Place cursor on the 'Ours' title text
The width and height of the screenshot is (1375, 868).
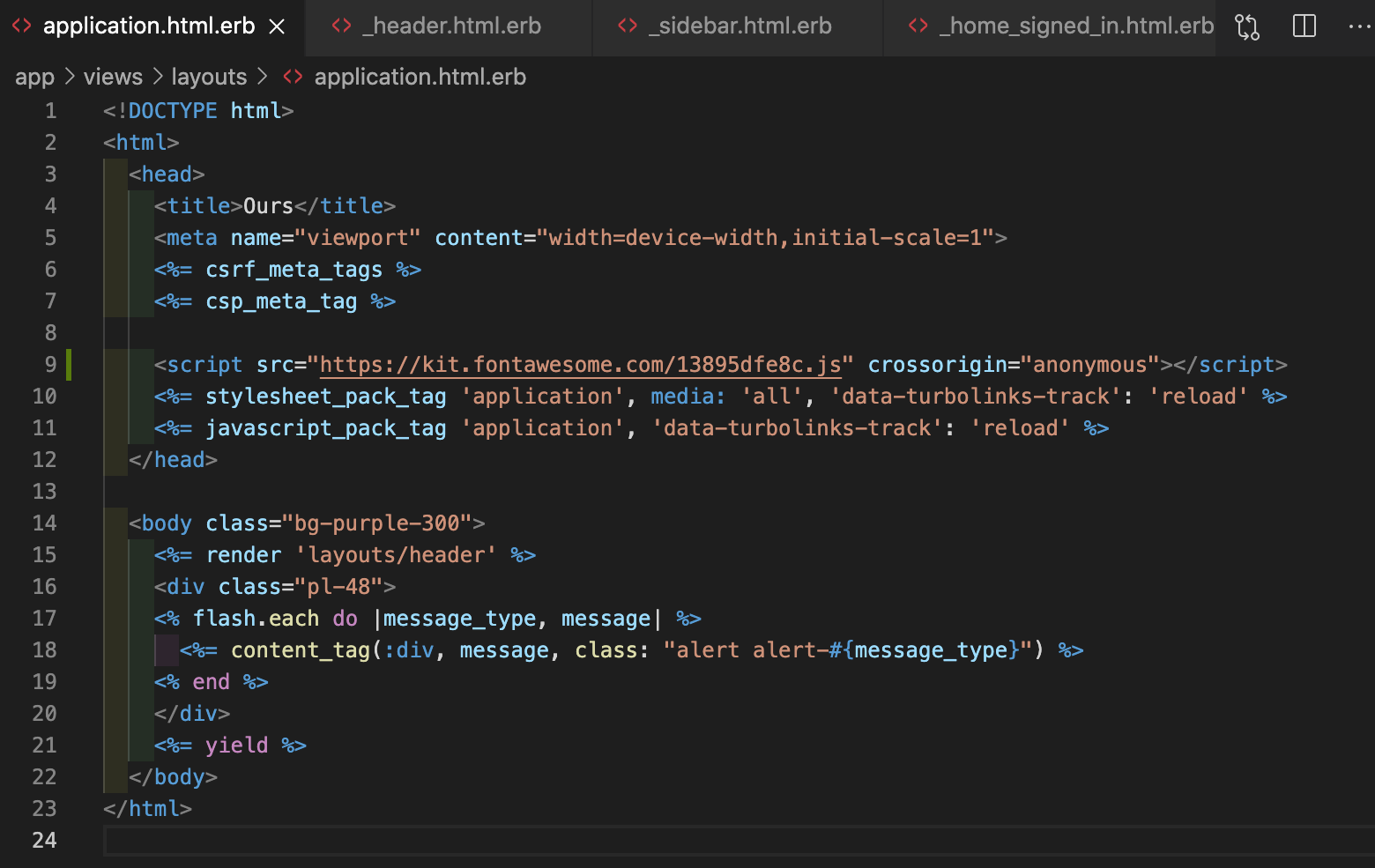(268, 206)
